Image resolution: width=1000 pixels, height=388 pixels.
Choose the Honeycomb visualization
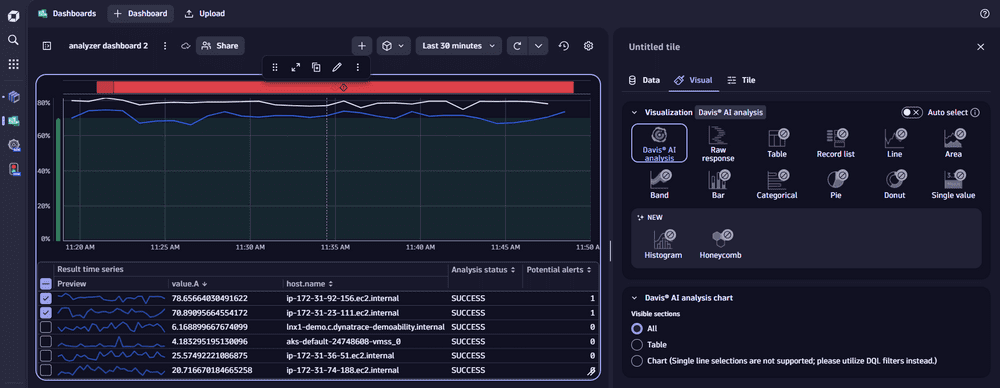[720, 244]
